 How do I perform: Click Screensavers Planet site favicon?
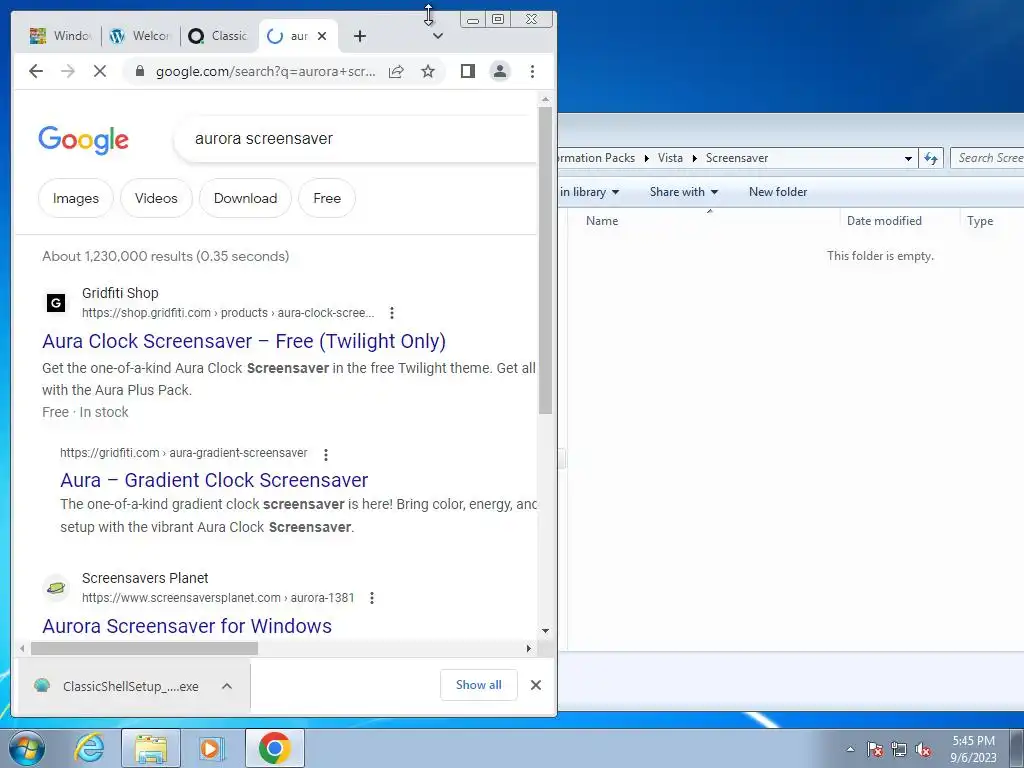point(56,588)
